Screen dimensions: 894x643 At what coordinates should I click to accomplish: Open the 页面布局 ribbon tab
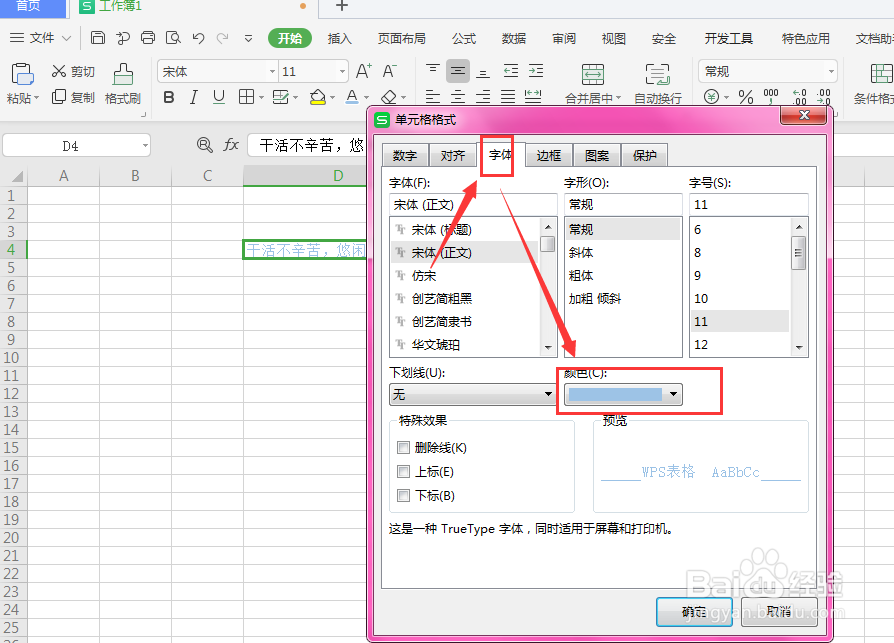[x=402, y=38]
